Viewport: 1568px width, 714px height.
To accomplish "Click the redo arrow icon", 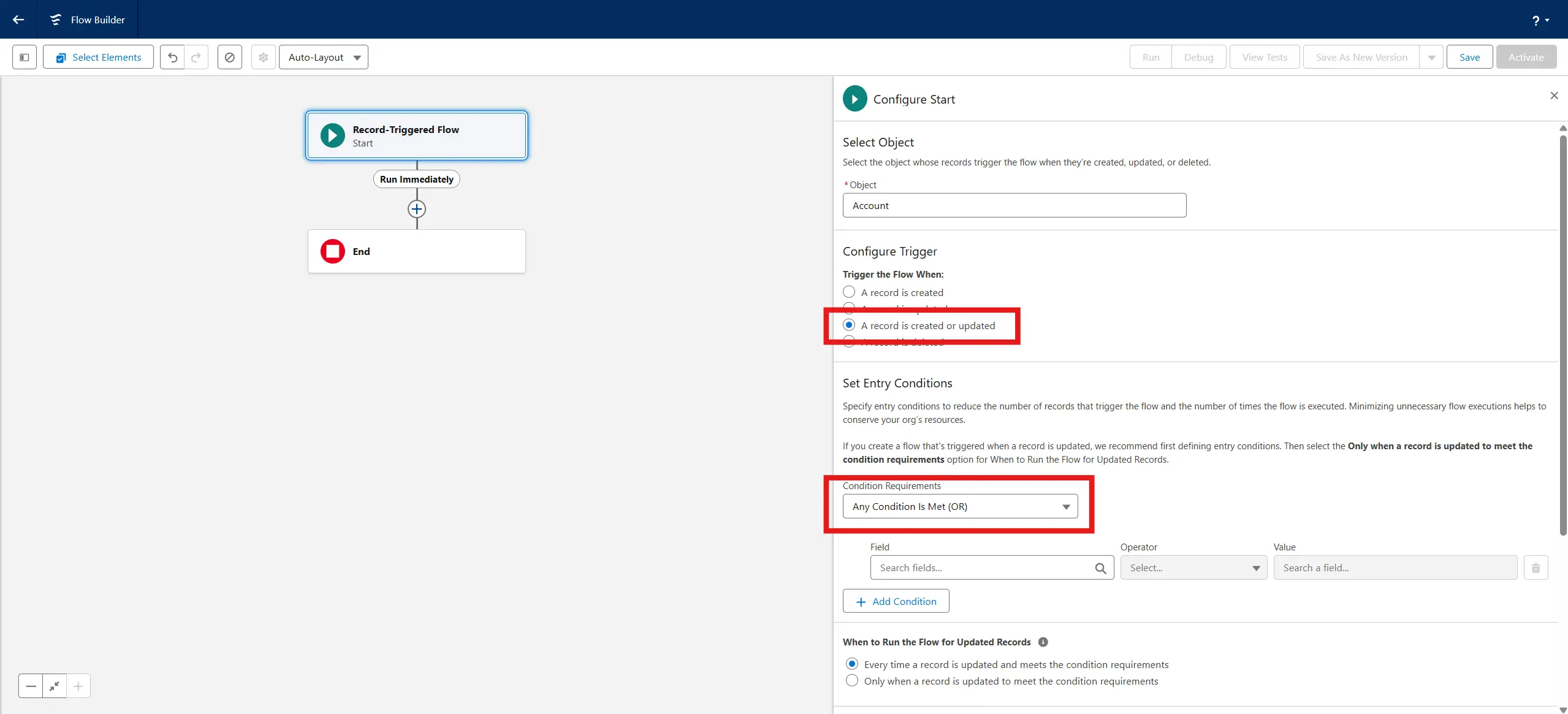I will (x=196, y=57).
